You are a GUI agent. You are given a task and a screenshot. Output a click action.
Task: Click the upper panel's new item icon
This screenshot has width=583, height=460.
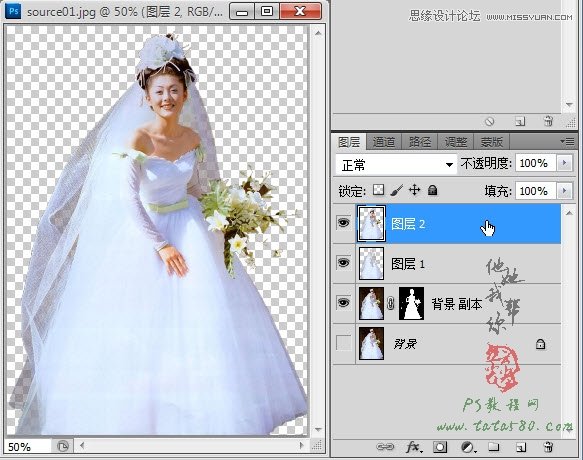coord(520,121)
